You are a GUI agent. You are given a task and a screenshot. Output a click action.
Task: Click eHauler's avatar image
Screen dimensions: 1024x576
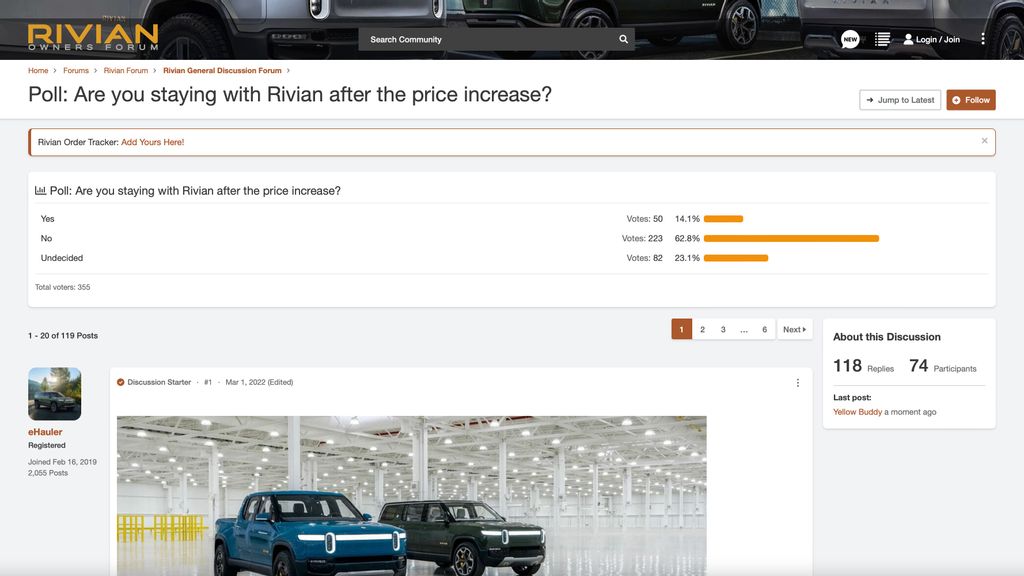(55, 394)
